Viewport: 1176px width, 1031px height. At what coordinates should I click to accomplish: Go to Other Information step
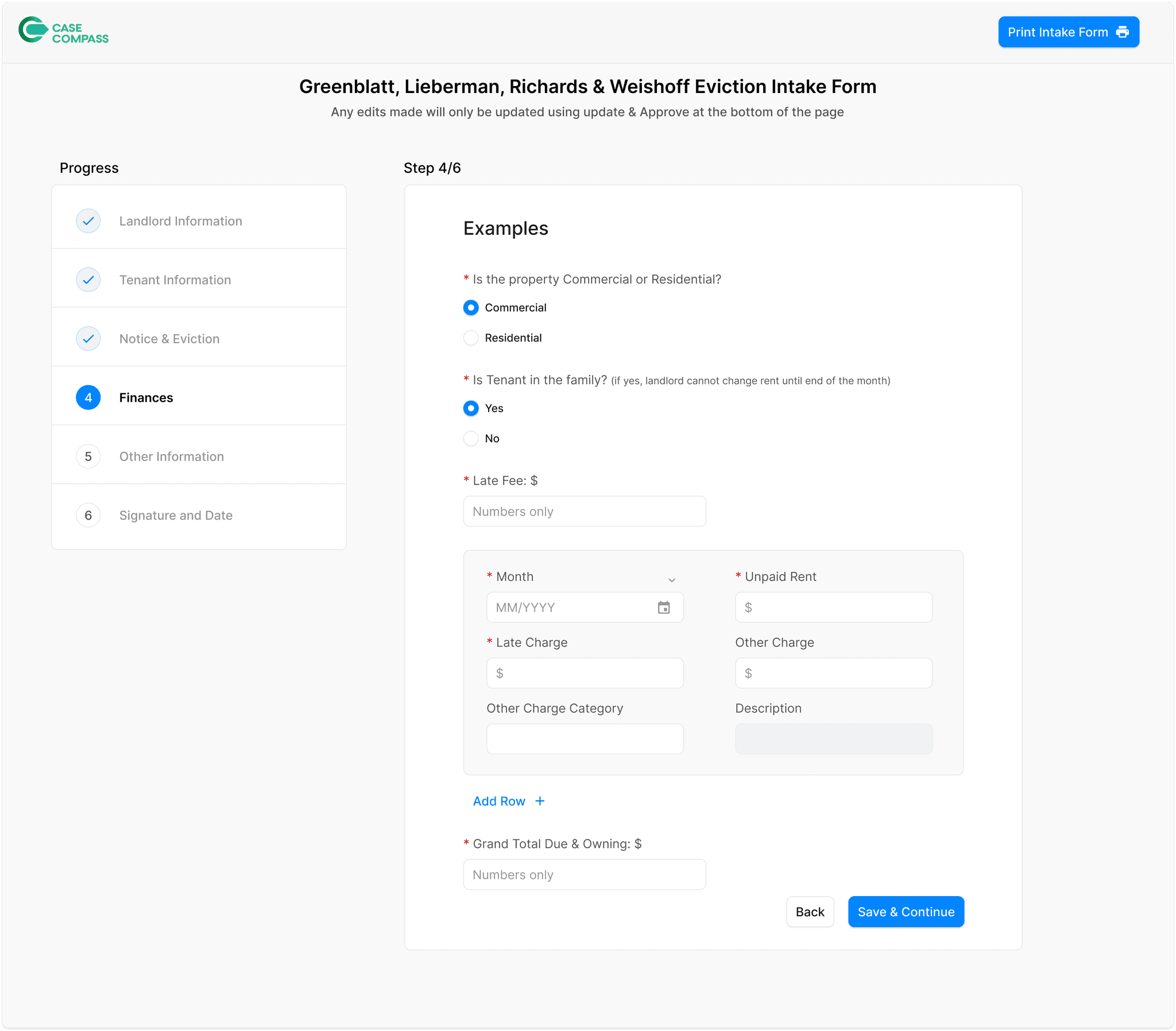point(172,457)
